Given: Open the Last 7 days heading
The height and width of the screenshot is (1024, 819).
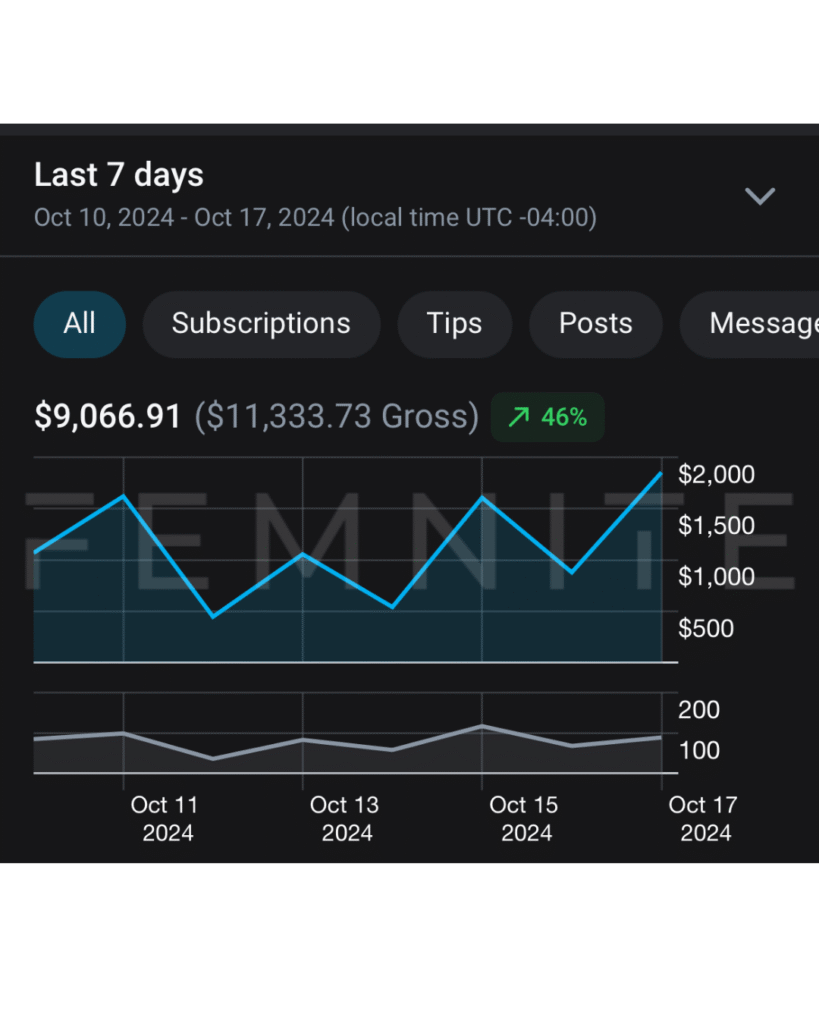Looking at the screenshot, I should (x=119, y=175).
